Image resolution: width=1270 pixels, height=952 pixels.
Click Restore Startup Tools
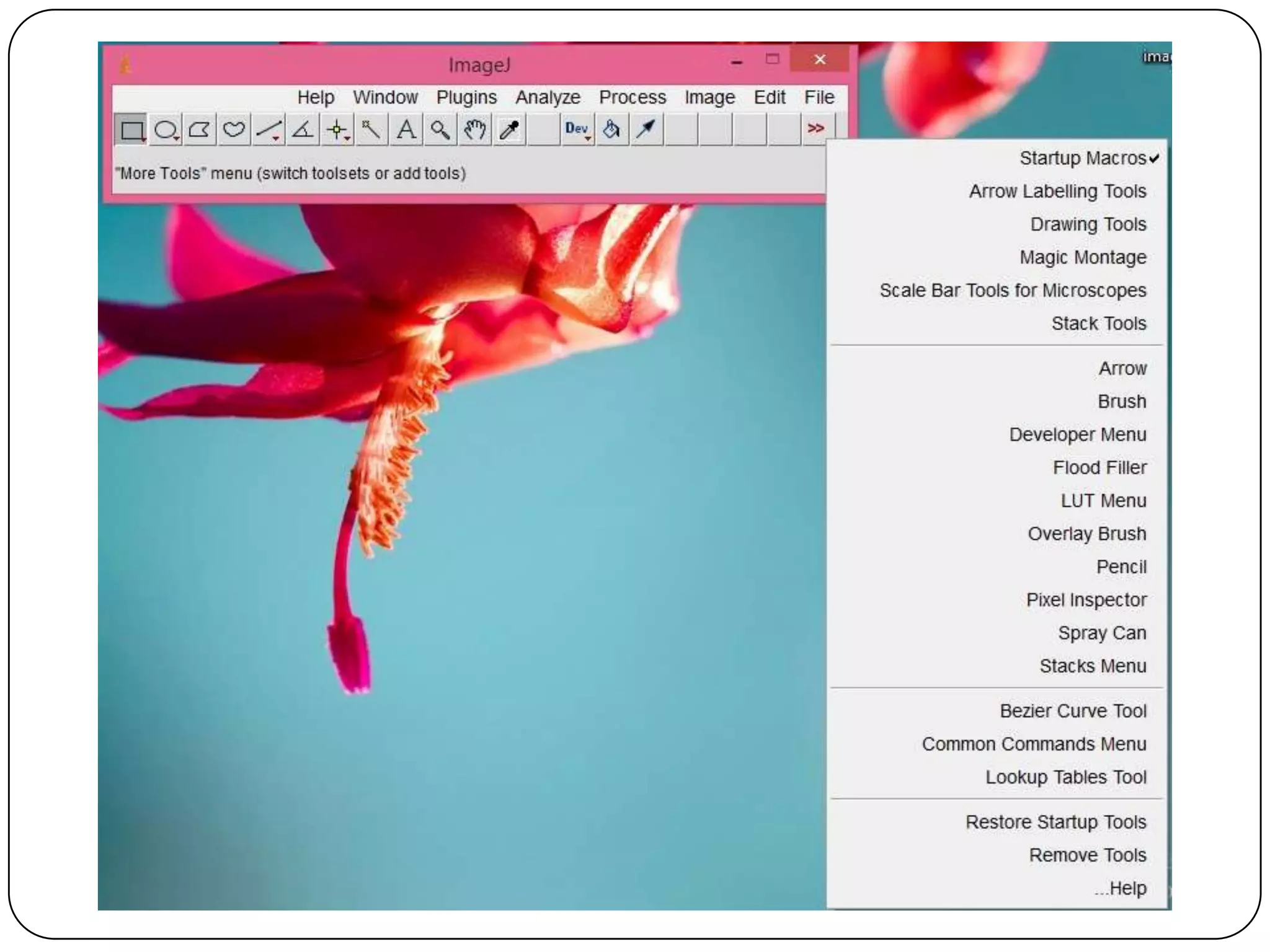(1055, 822)
